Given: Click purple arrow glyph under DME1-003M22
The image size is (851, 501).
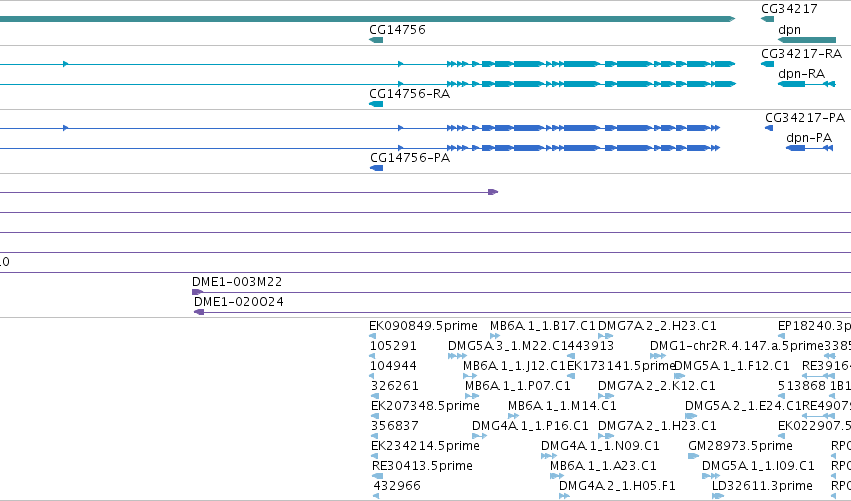Looking at the screenshot, I should click(x=198, y=292).
